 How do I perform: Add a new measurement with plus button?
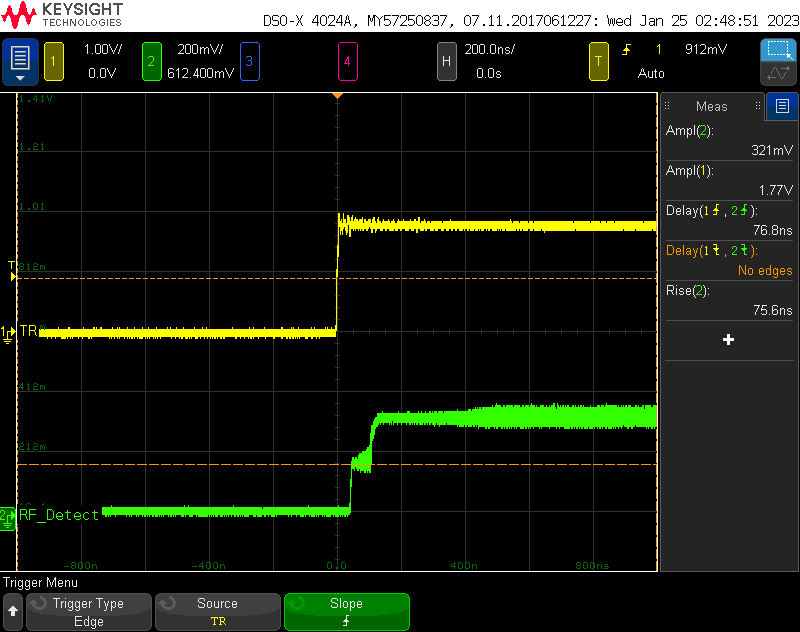click(729, 340)
